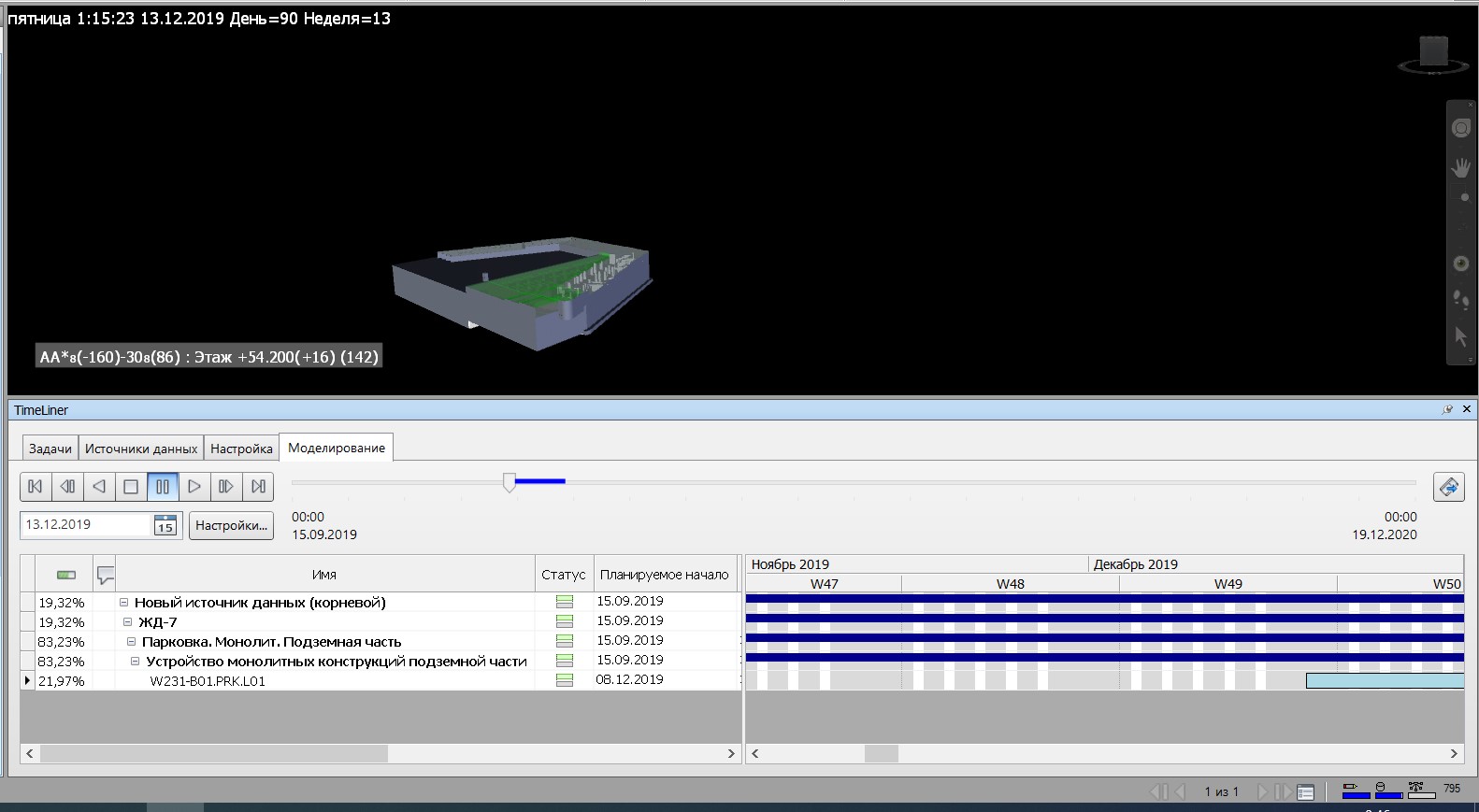The image size is (1479, 812).
Task: Go to the next sheet arrow
Action: click(1263, 792)
